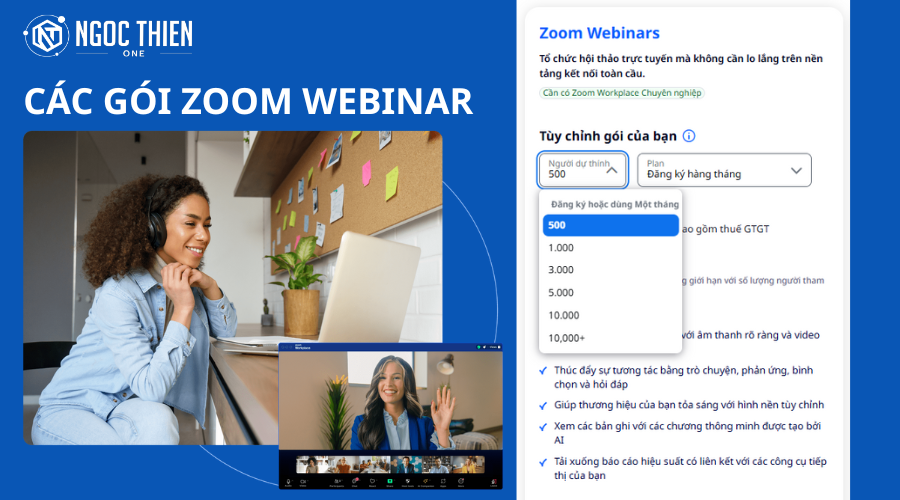Click checkmark beside Tải xuống báo cáo

tap(543, 462)
